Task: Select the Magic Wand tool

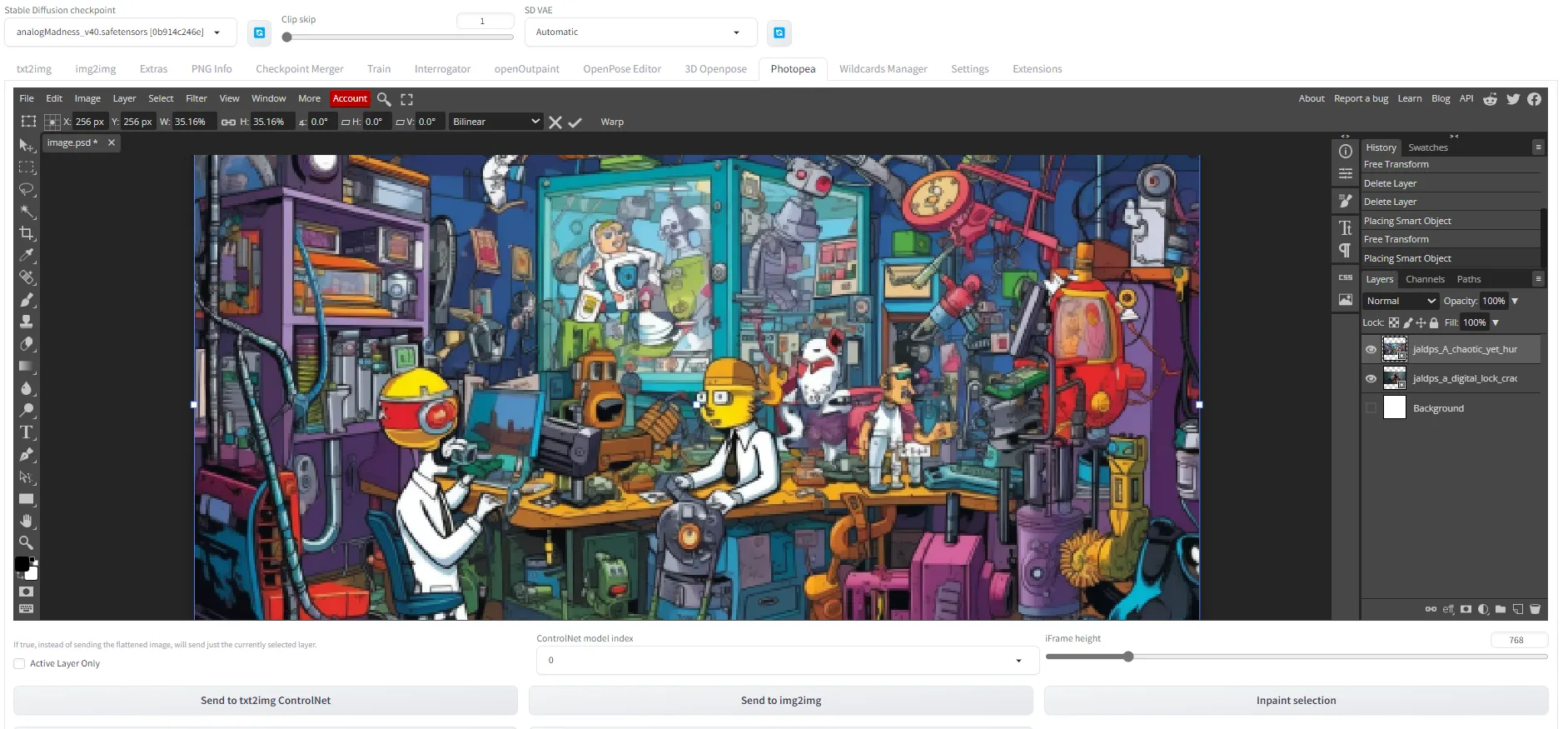Action: [27, 211]
